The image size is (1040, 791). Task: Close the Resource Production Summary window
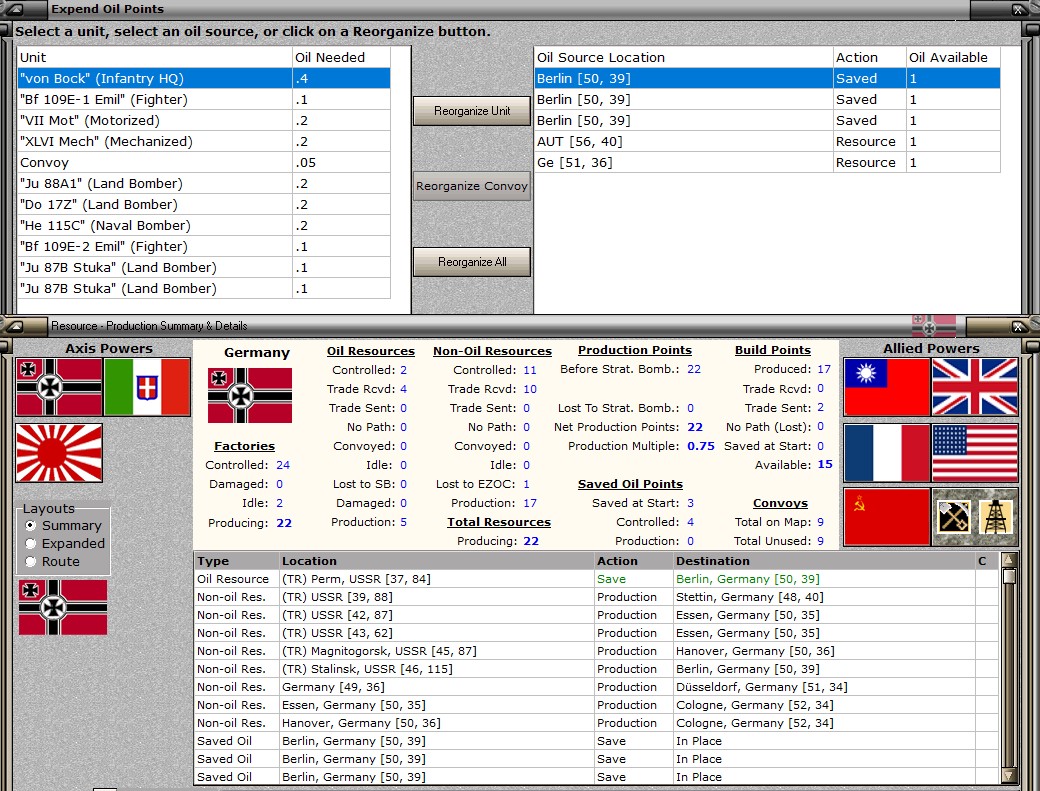point(1018,326)
